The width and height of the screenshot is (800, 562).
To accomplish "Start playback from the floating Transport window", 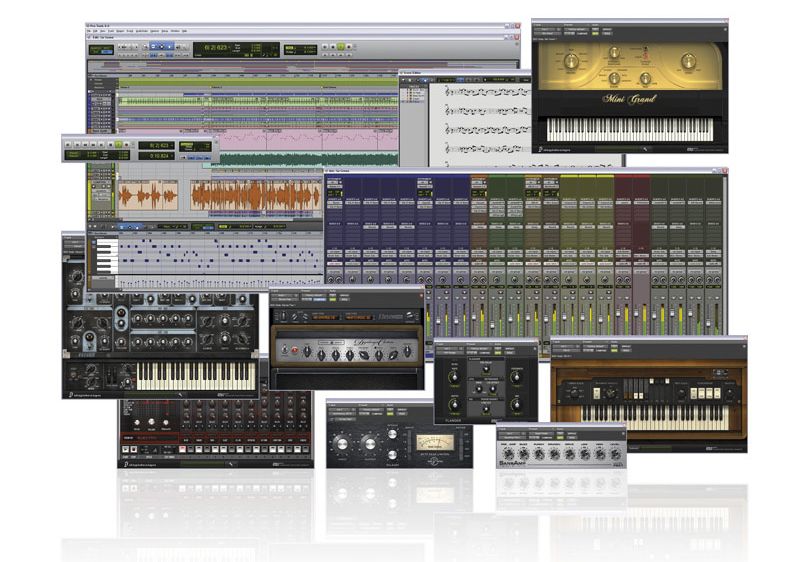I will pyautogui.click(x=118, y=144).
